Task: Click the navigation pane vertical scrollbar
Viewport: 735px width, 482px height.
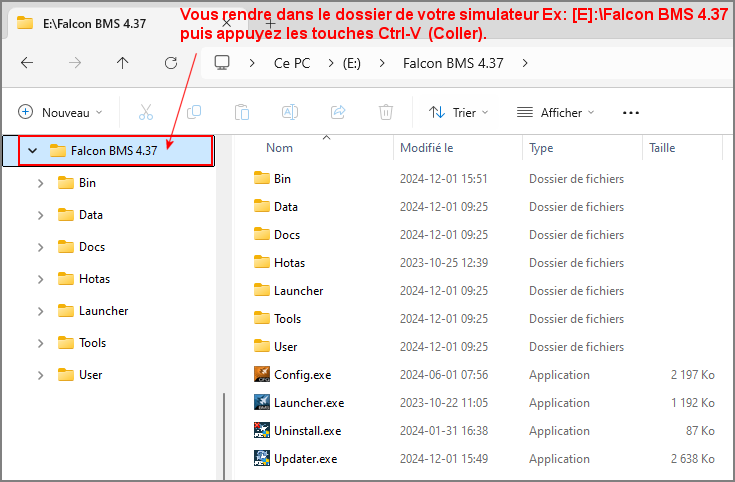Action: (224, 436)
